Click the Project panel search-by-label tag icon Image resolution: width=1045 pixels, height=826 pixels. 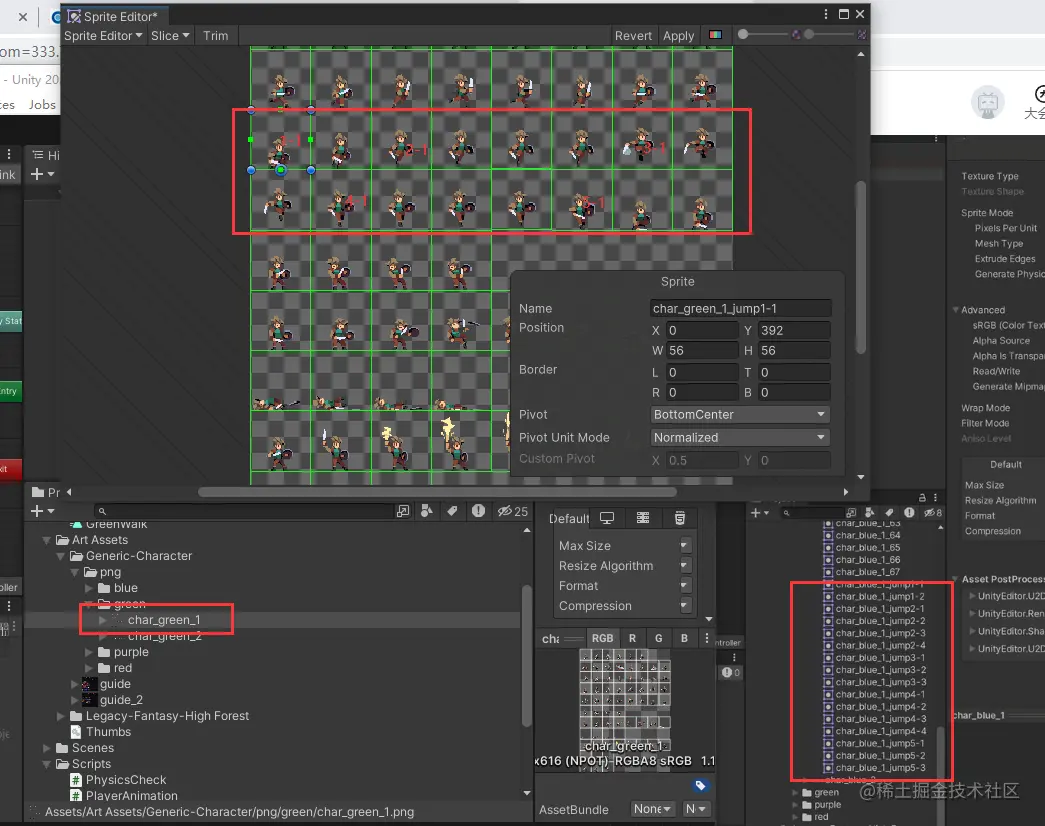453,511
